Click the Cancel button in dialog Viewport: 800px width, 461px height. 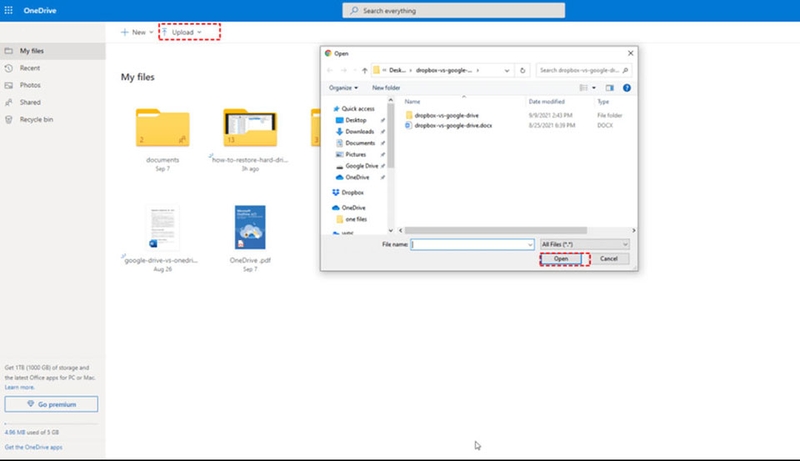(x=609, y=259)
